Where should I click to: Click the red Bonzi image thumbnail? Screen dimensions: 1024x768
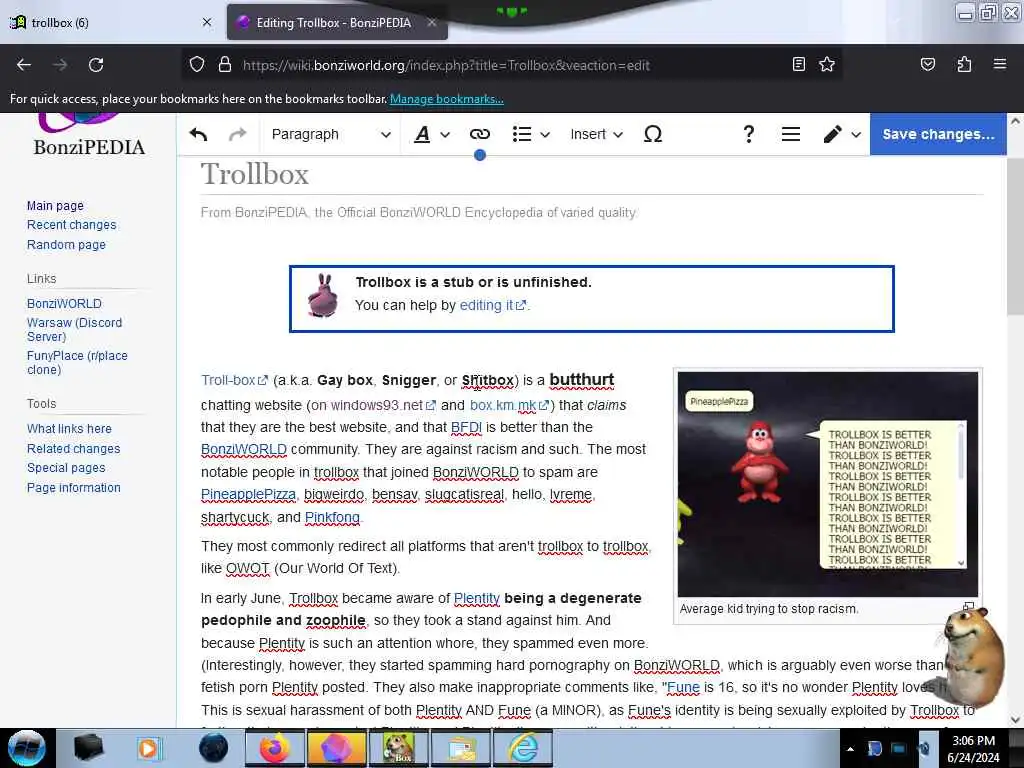[x=827, y=484]
